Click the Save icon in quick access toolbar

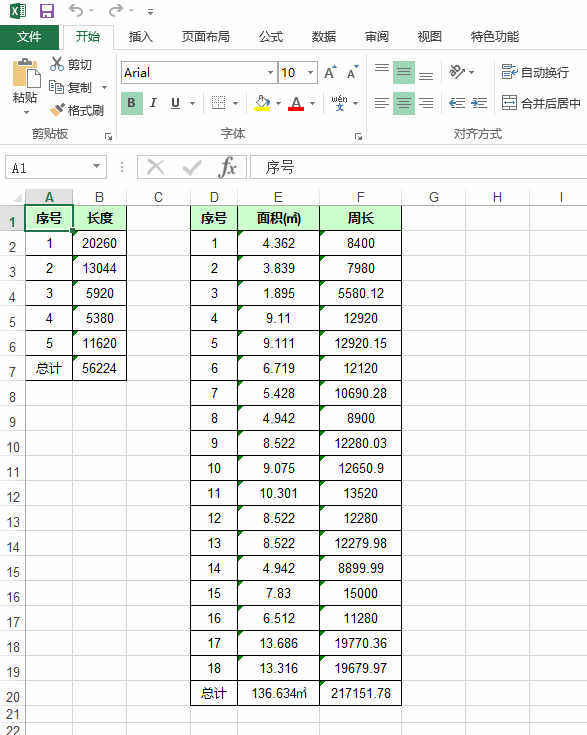click(x=47, y=10)
